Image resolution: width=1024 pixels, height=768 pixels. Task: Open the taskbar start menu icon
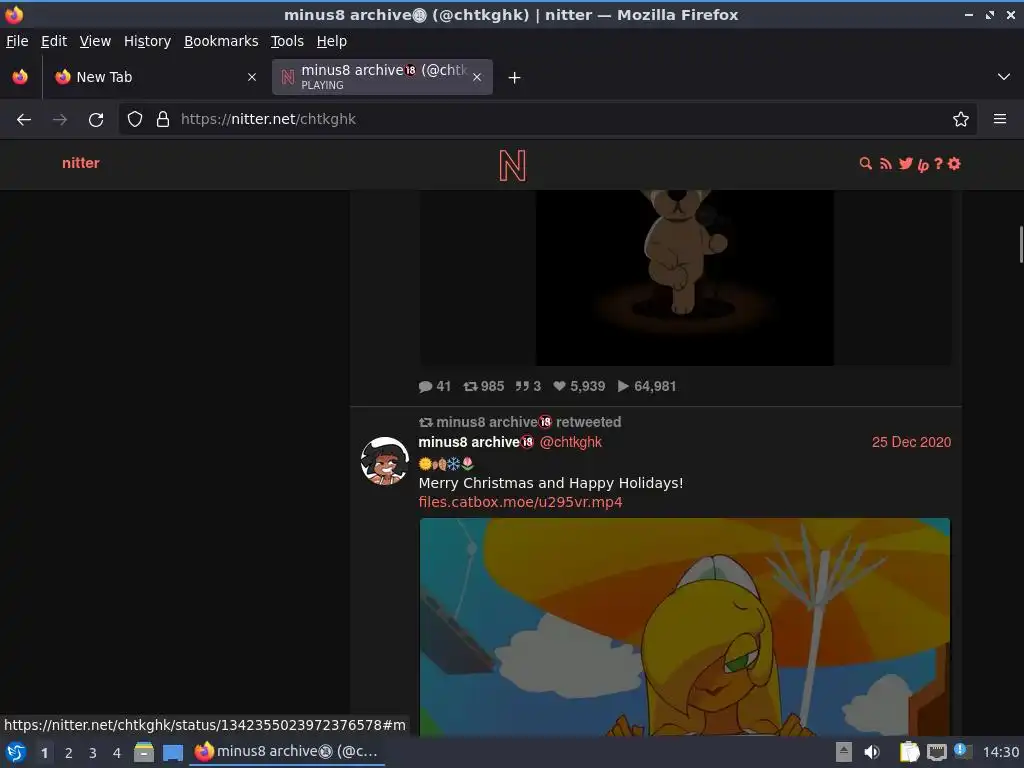[16, 752]
